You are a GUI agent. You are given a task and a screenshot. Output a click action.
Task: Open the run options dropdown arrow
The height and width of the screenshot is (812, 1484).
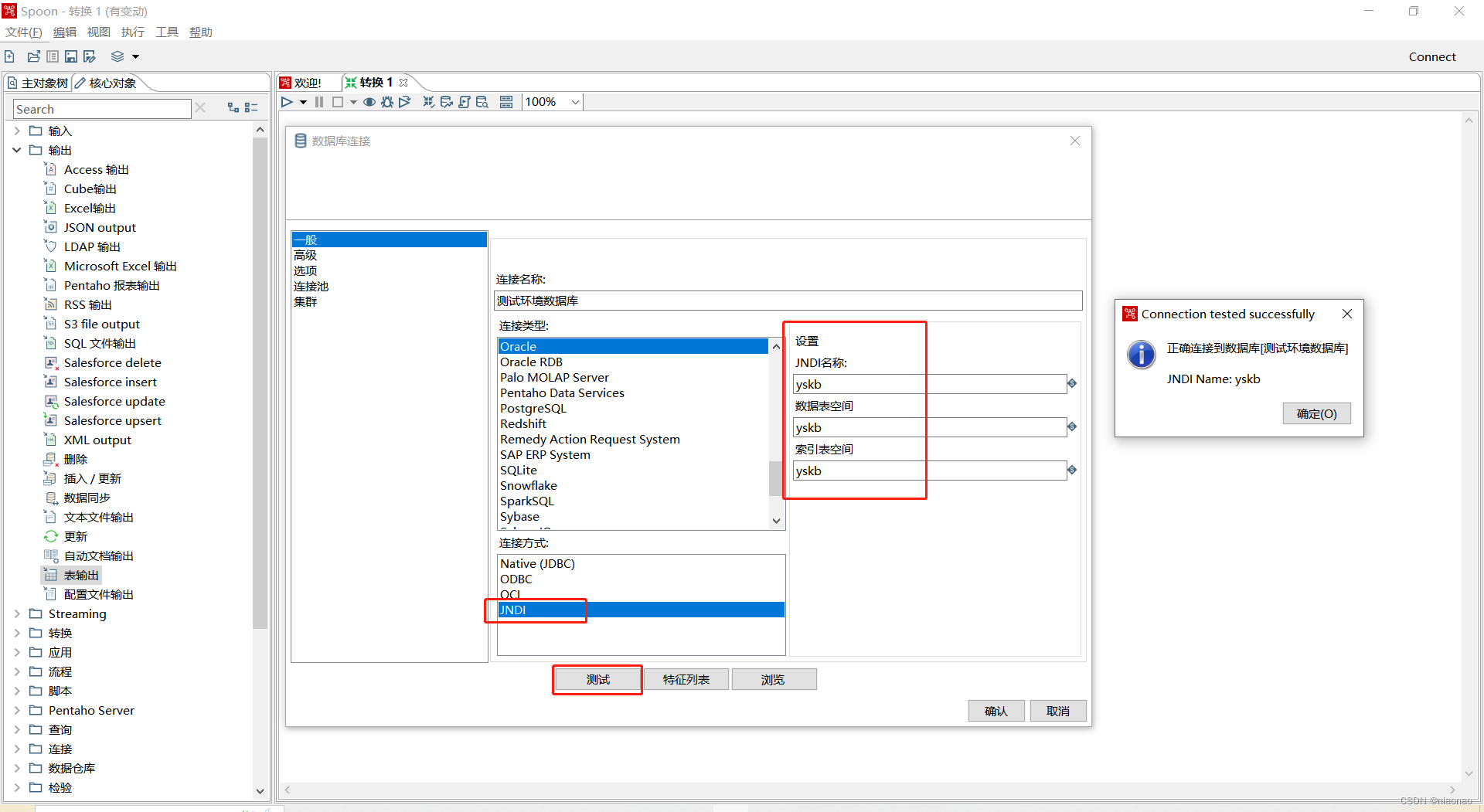(303, 102)
